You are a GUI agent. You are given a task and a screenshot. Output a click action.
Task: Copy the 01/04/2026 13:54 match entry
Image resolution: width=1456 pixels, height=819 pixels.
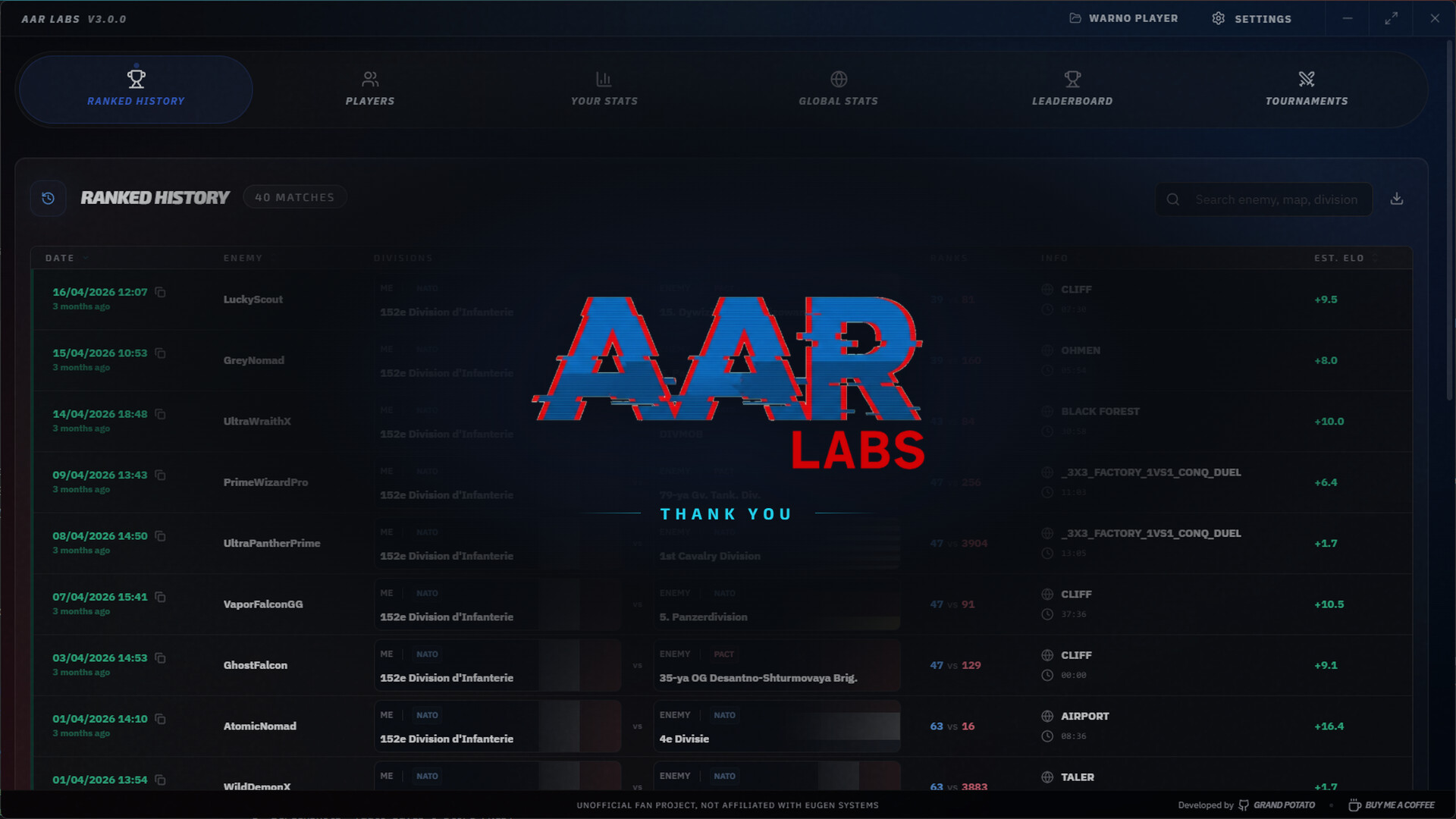pyautogui.click(x=160, y=780)
